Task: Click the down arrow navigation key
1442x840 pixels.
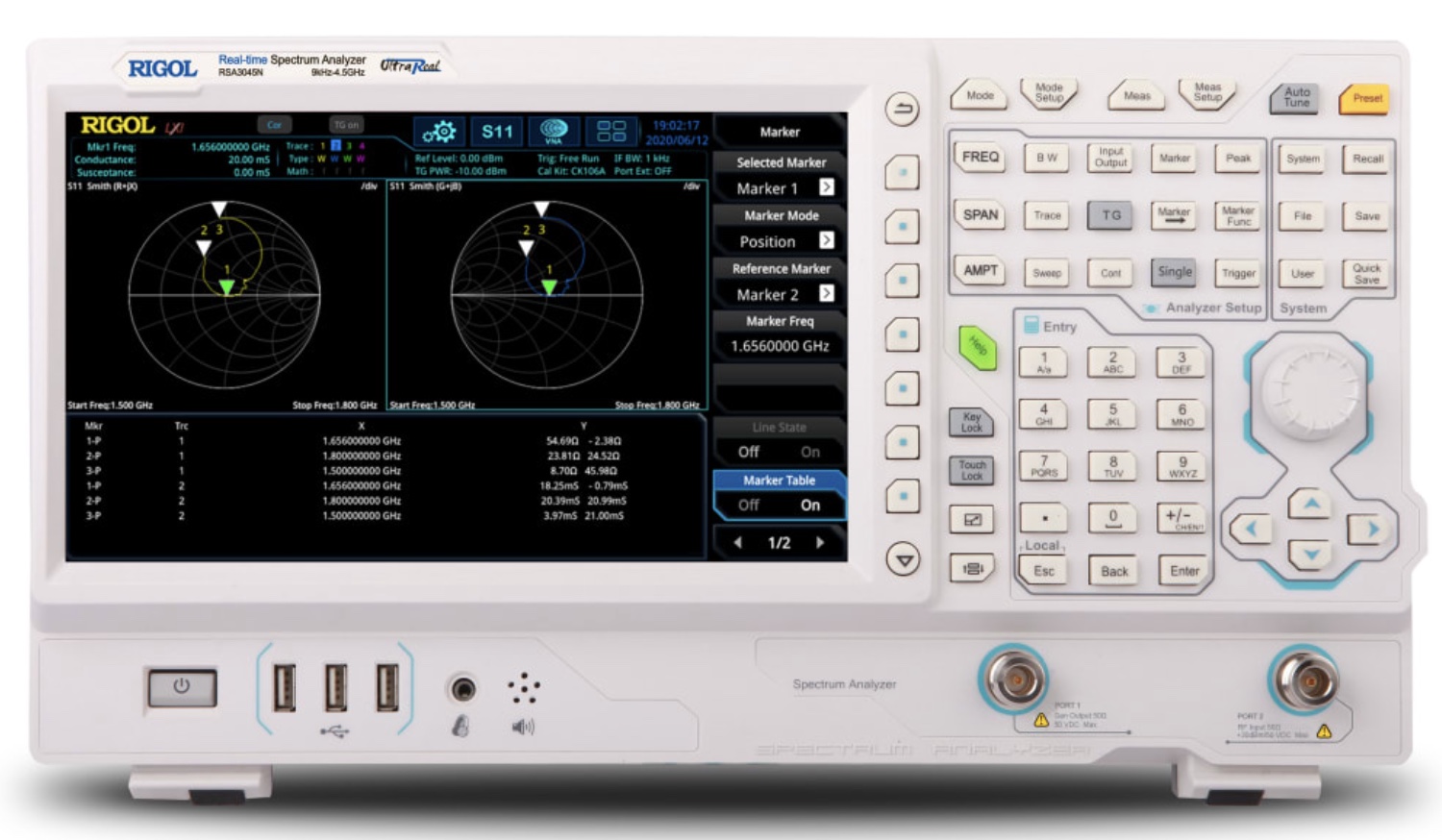Action: 1310,554
